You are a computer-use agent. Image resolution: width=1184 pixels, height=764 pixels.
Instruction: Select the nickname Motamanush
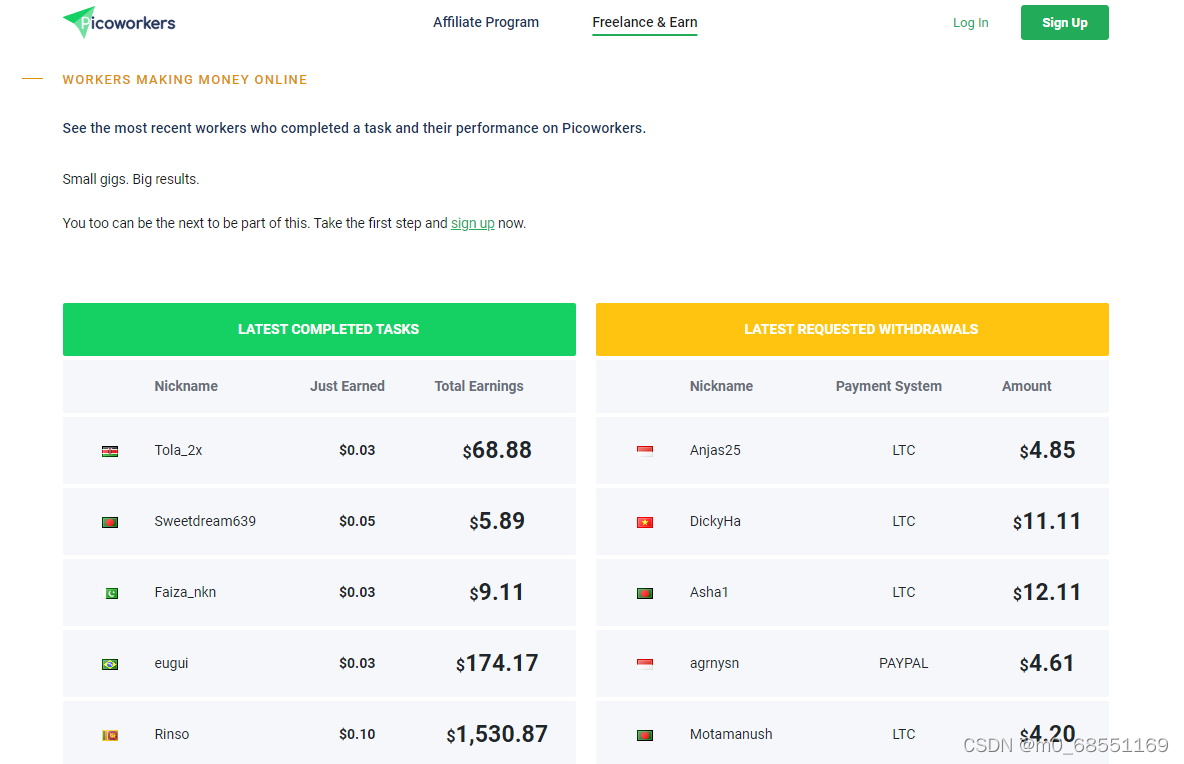[x=731, y=735]
